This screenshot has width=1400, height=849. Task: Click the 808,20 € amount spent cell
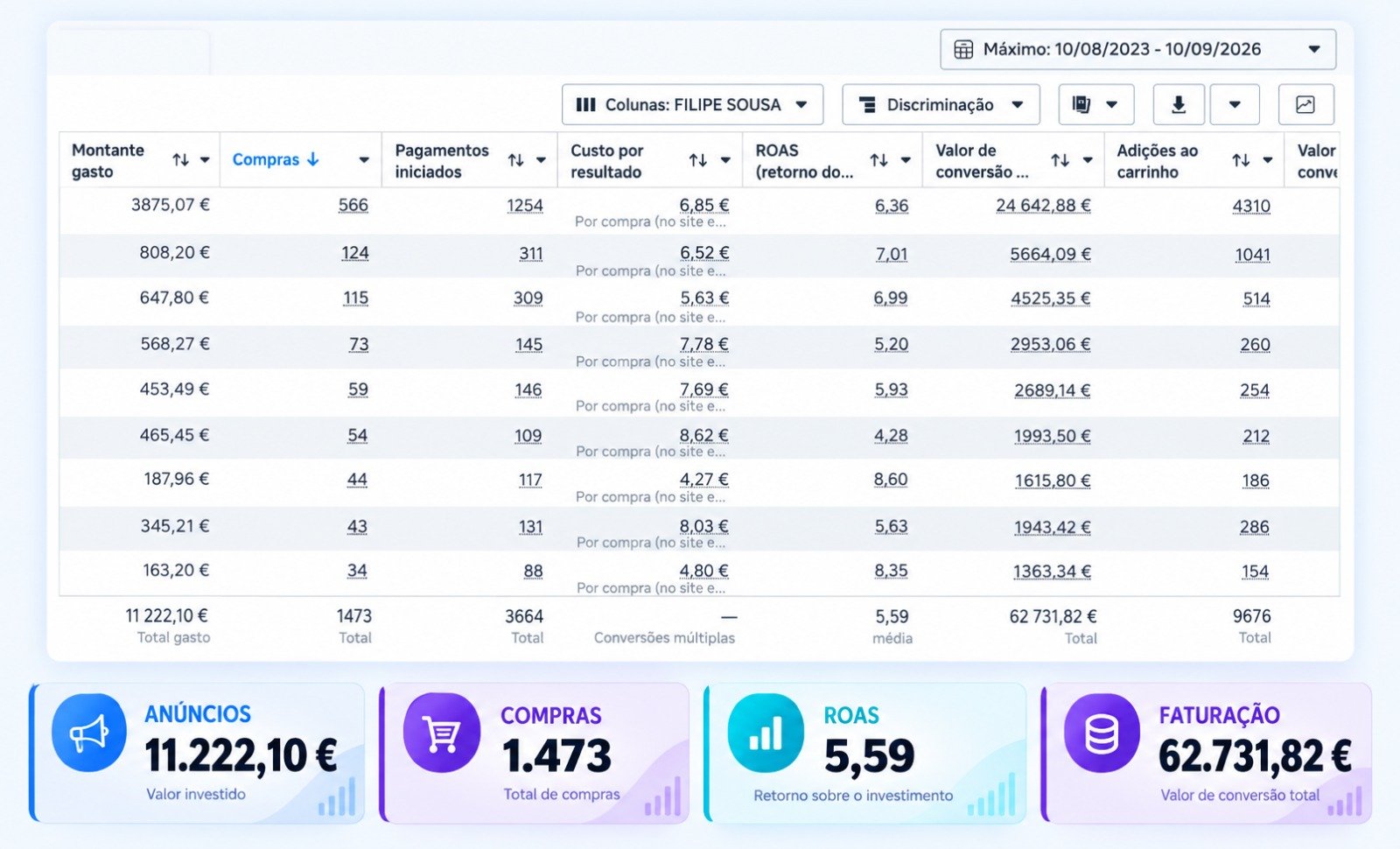point(174,252)
